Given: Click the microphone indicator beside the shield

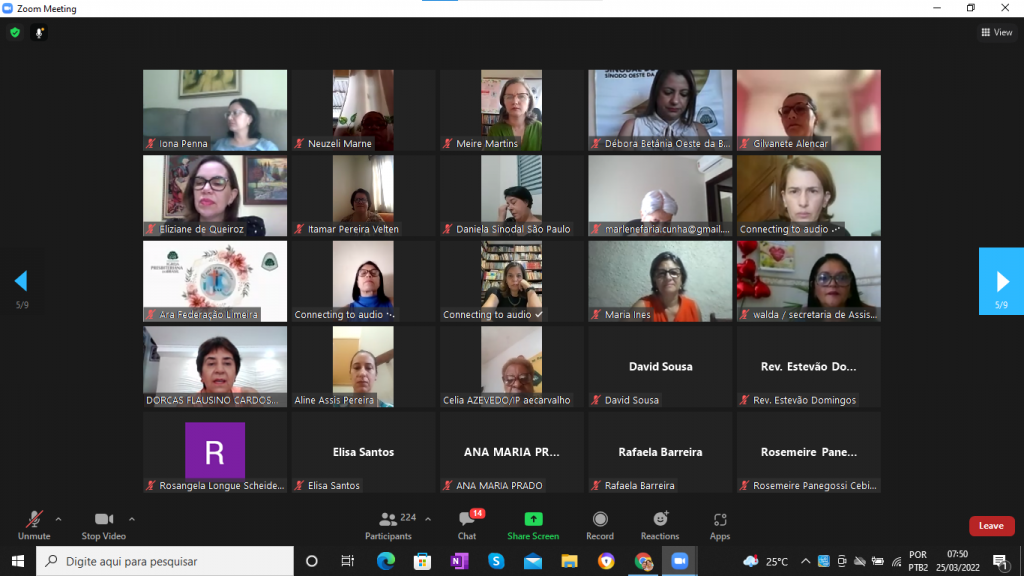Looking at the screenshot, I should [40, 32].
